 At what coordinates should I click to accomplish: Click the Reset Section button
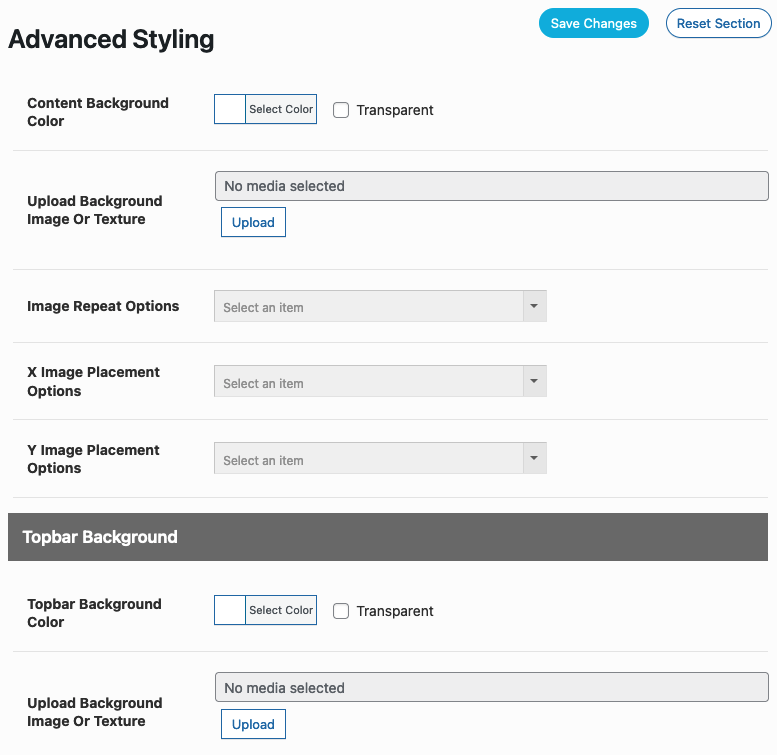[x=718, y=23]
